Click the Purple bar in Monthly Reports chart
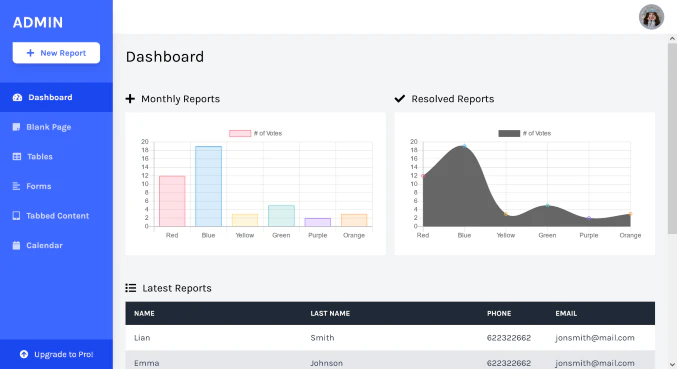Viewport: 677px width, 369px height. click(x=318, y=222)
